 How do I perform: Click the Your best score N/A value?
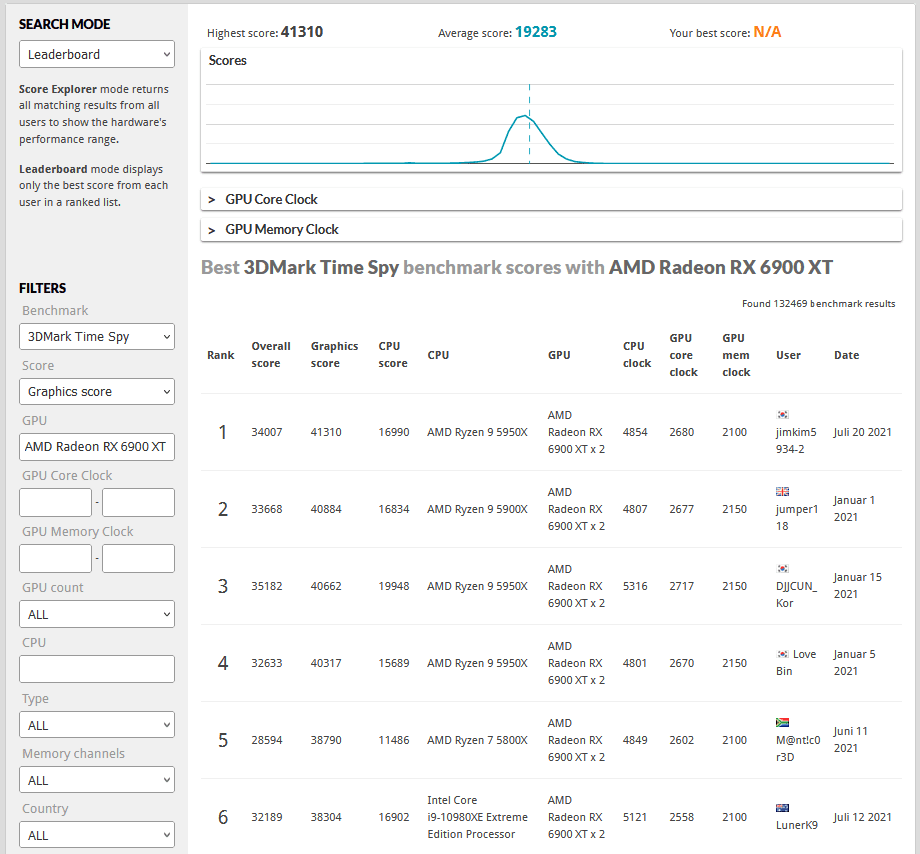(x=767, y=32)
